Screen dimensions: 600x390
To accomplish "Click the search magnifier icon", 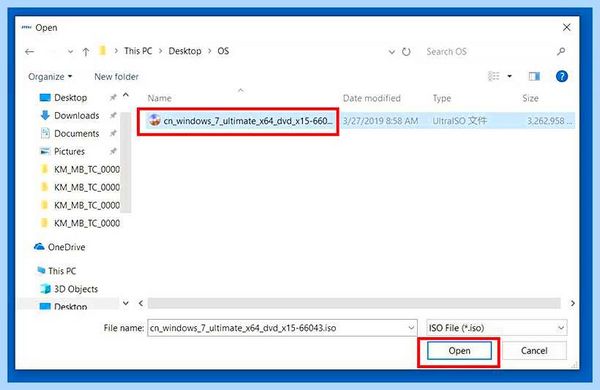I will 561,51.
